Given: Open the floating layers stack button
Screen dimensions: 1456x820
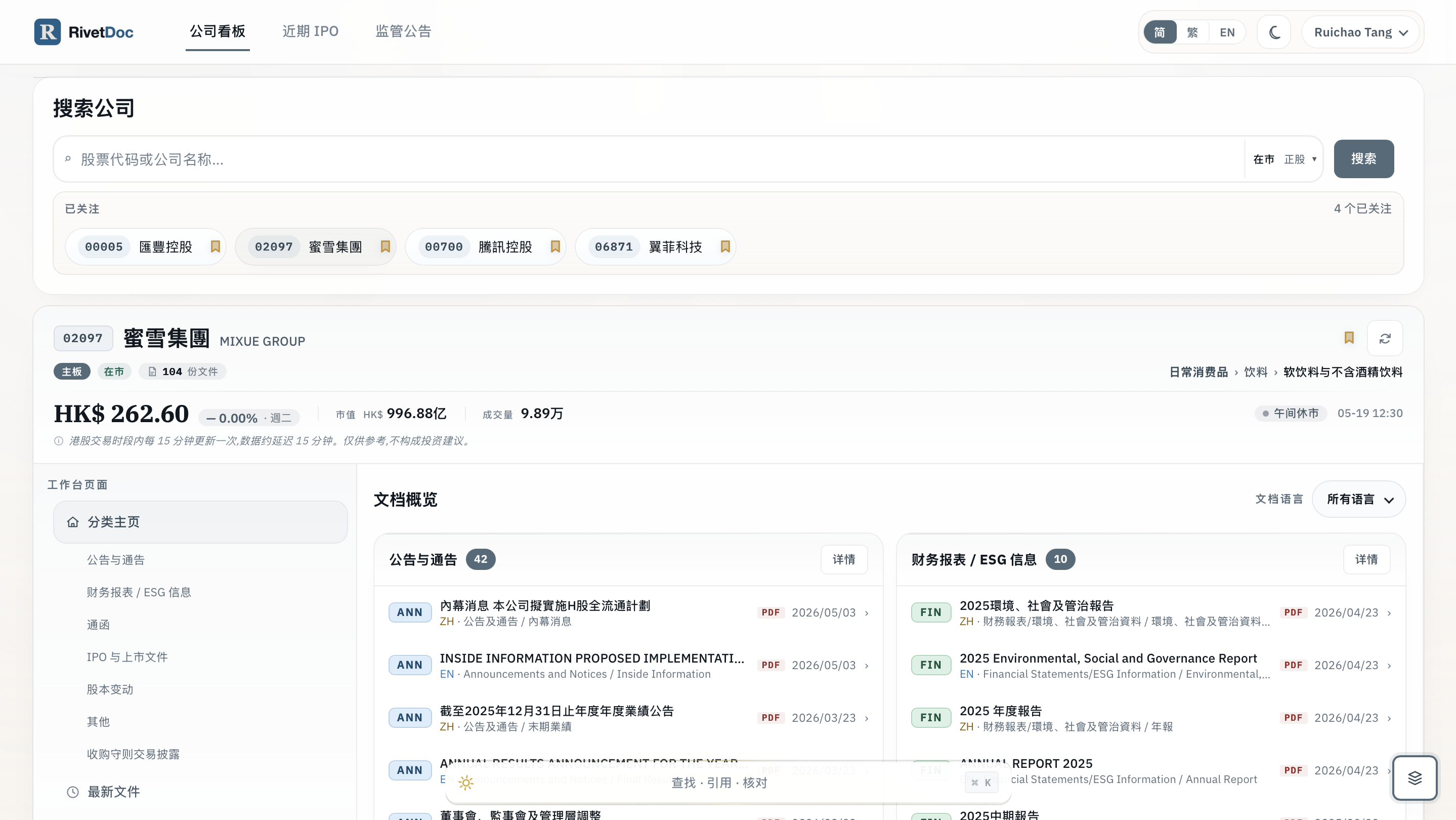Looking at the screenshot, I should 1415,777.
